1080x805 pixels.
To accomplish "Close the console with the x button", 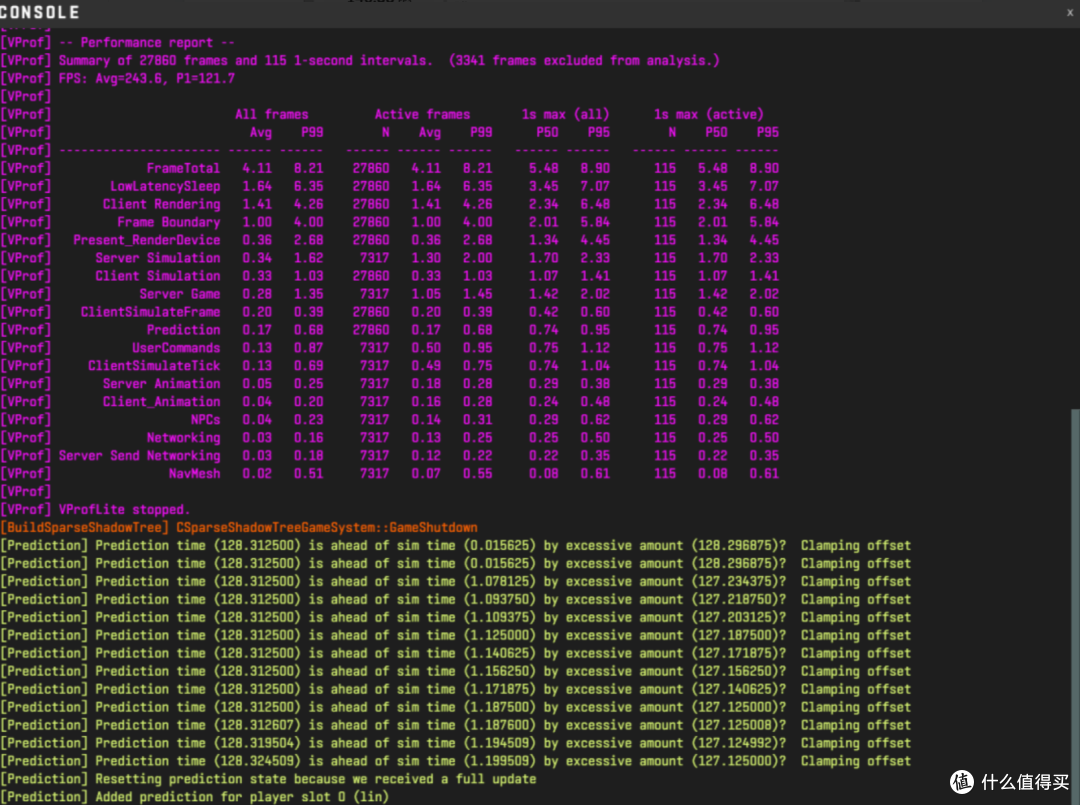I will click(1070, 12).
